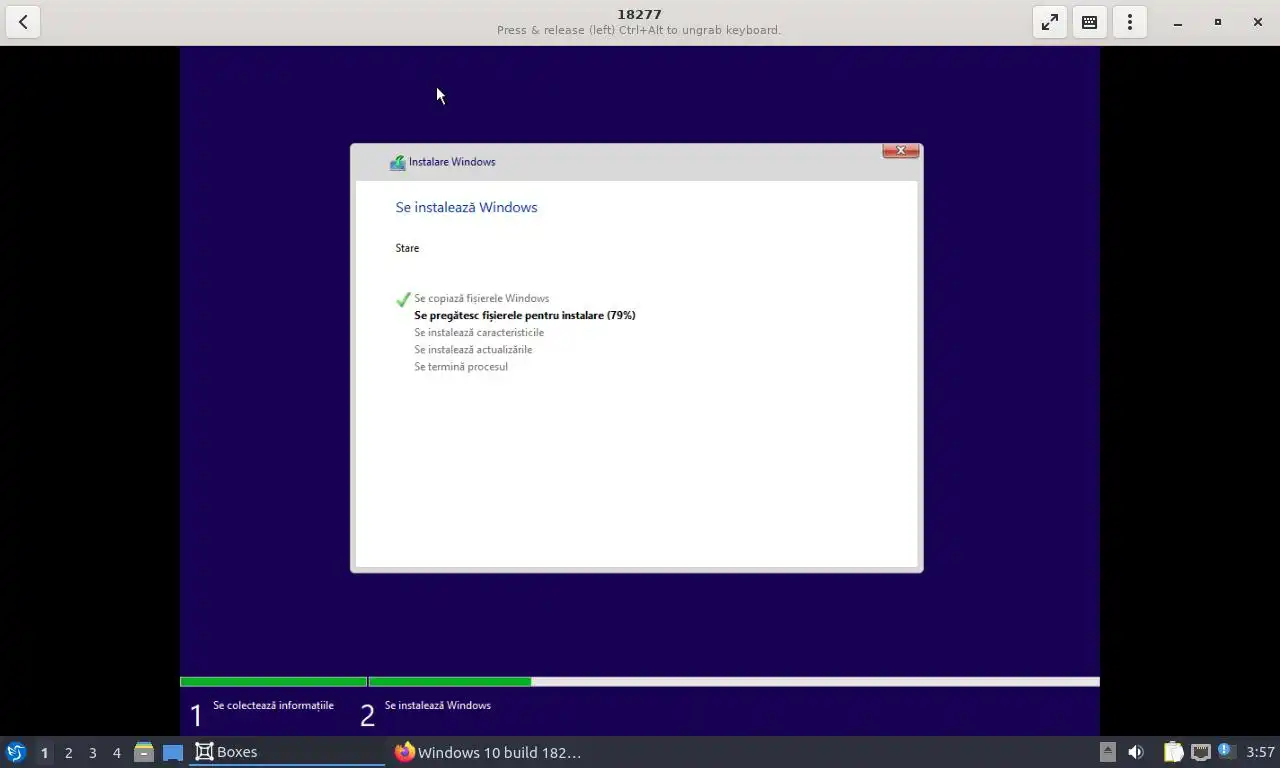Open the LXQt start menu
This screenshot has height=768, width=1280.
coord(16,752)
